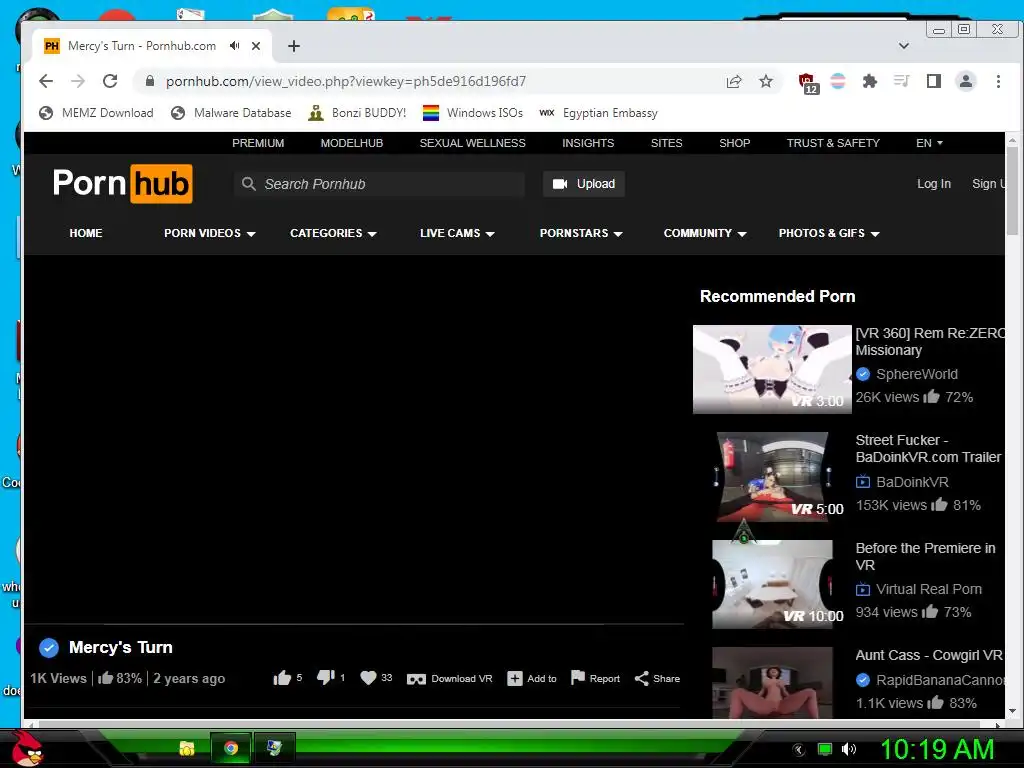Open a new tab with the plus button
1024x768 pixels.
coord(294,46)
